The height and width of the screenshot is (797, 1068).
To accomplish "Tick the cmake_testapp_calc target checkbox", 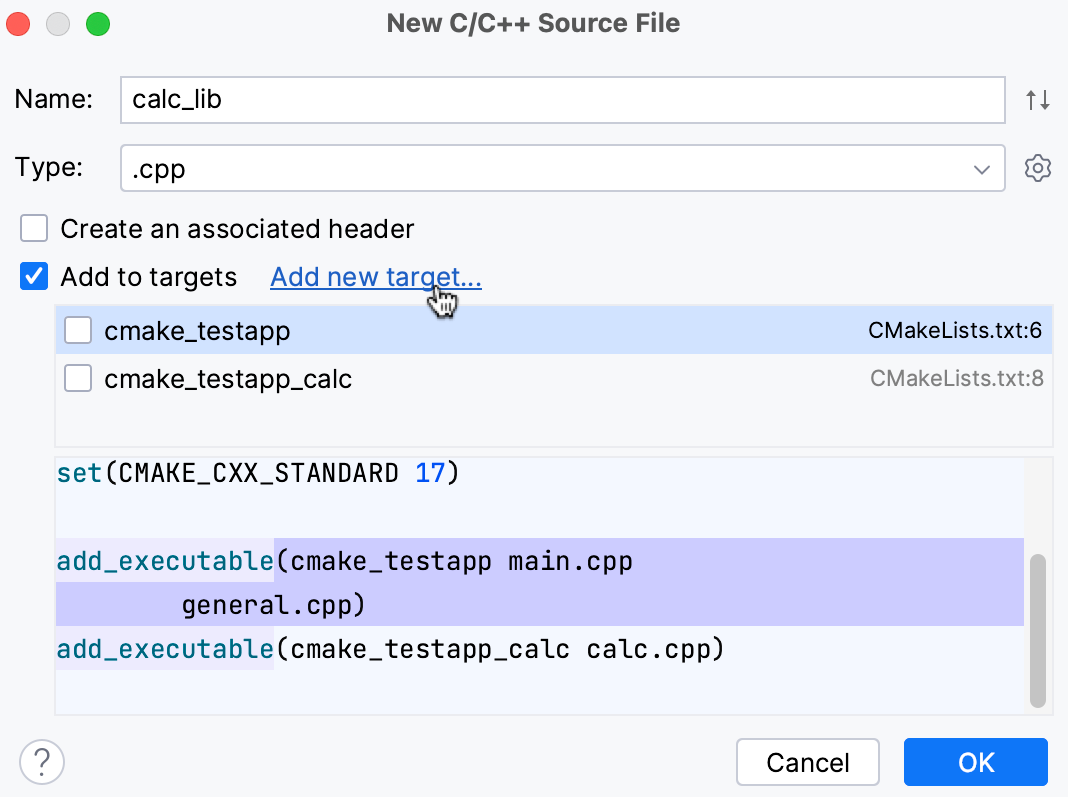I will point(78,379).
